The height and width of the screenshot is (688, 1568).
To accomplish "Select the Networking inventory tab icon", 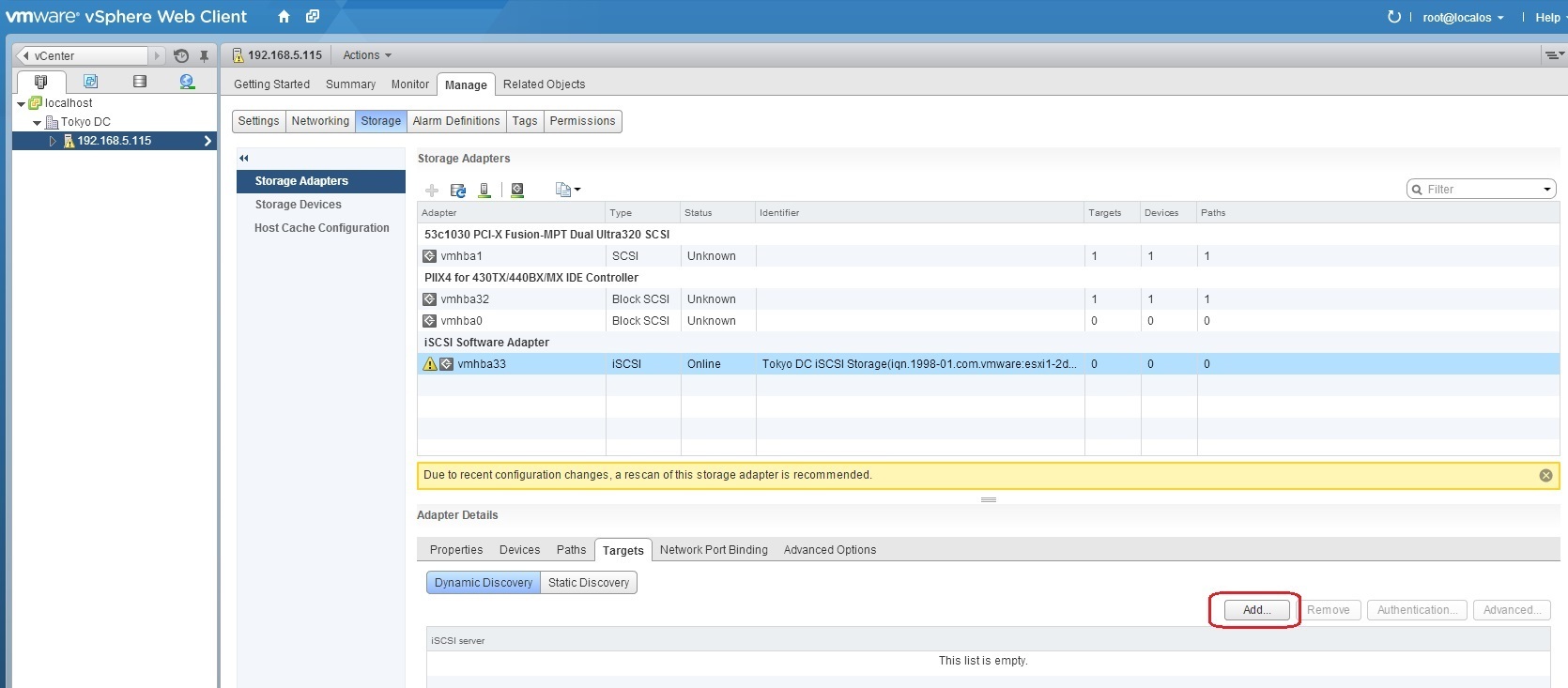I will [187, 82].
